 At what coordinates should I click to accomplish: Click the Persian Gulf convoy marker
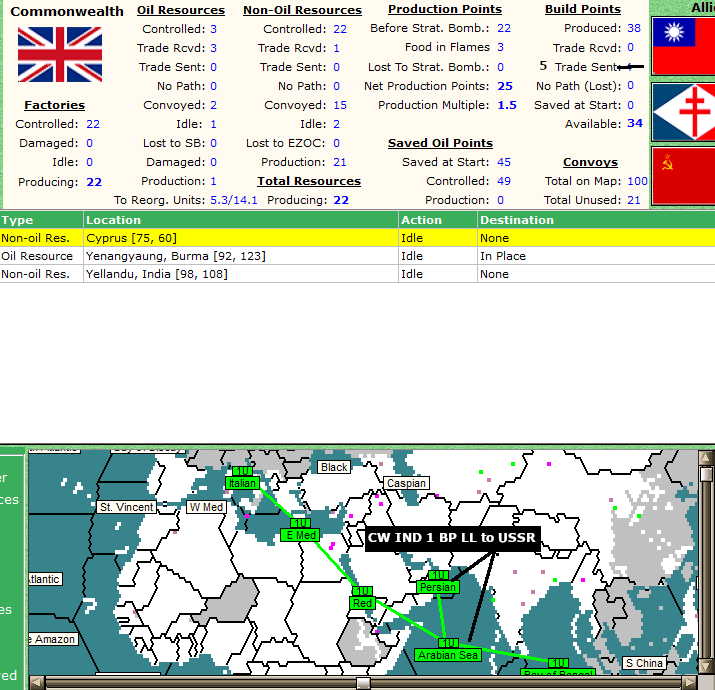tap(438, 587)
